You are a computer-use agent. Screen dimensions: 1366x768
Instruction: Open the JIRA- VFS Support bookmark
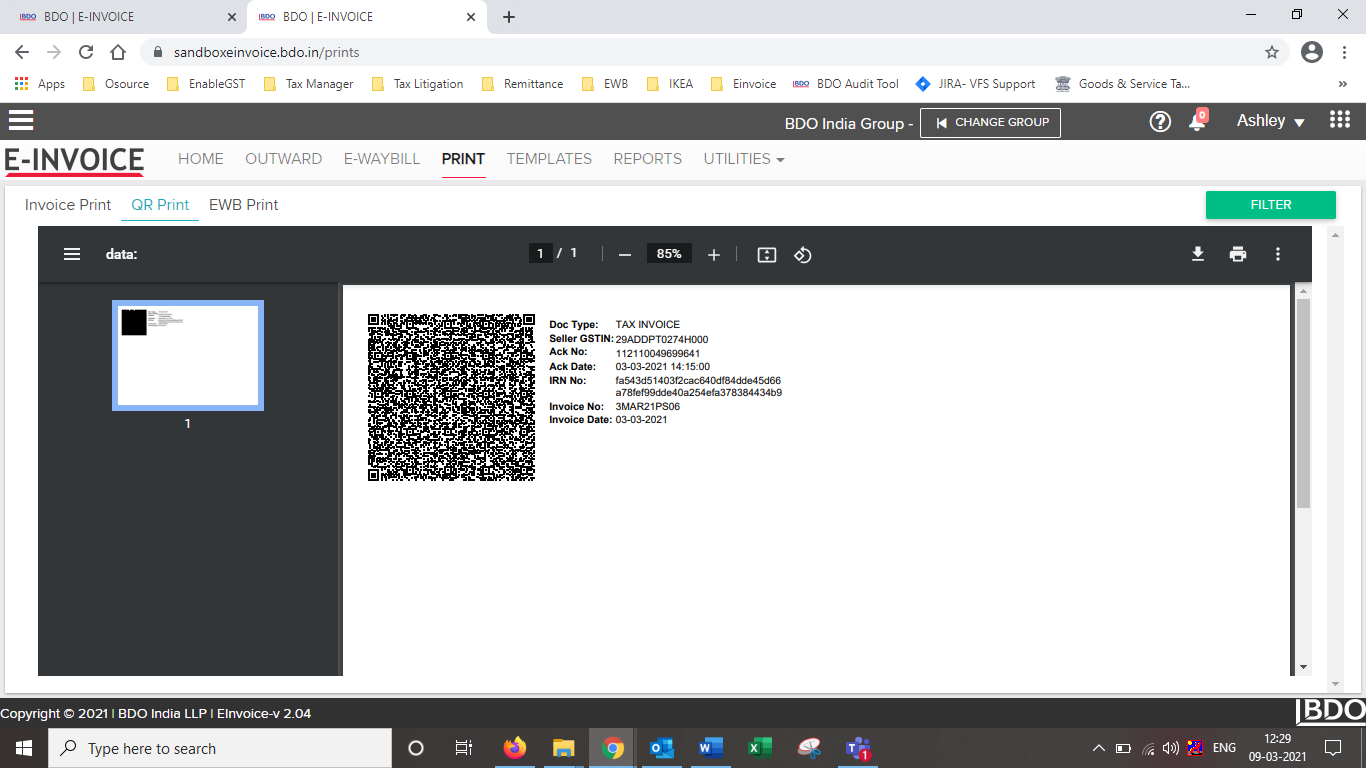coord(976,84)
